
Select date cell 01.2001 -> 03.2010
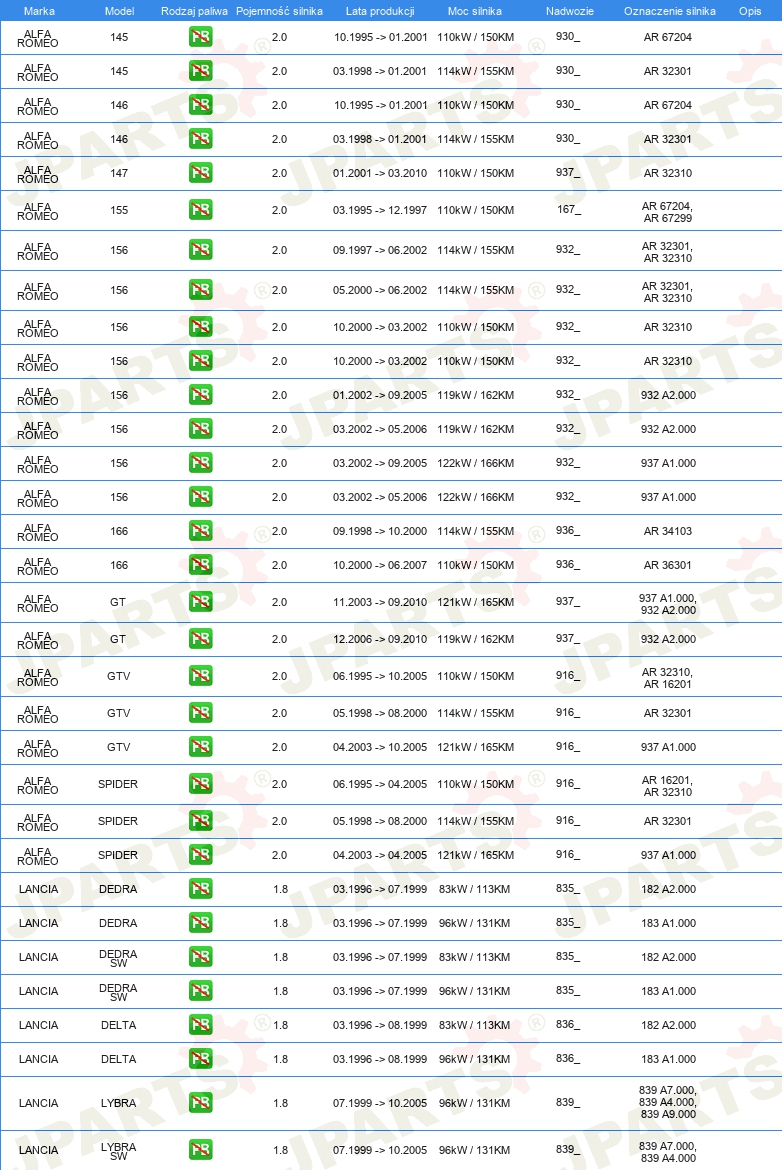[x=380, y=173]
